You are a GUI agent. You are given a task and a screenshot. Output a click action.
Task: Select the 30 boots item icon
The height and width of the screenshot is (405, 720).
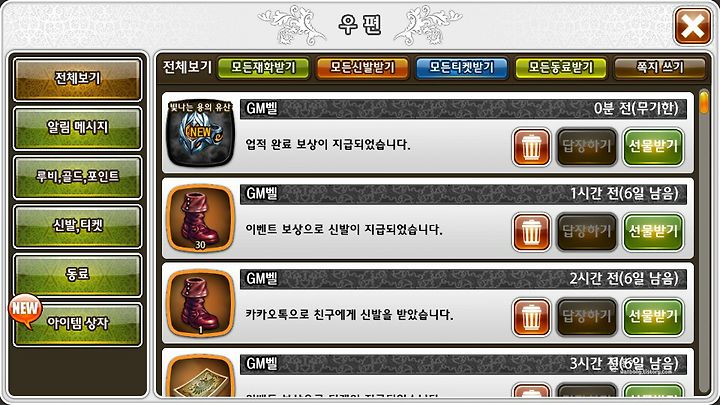pos(201,218)
